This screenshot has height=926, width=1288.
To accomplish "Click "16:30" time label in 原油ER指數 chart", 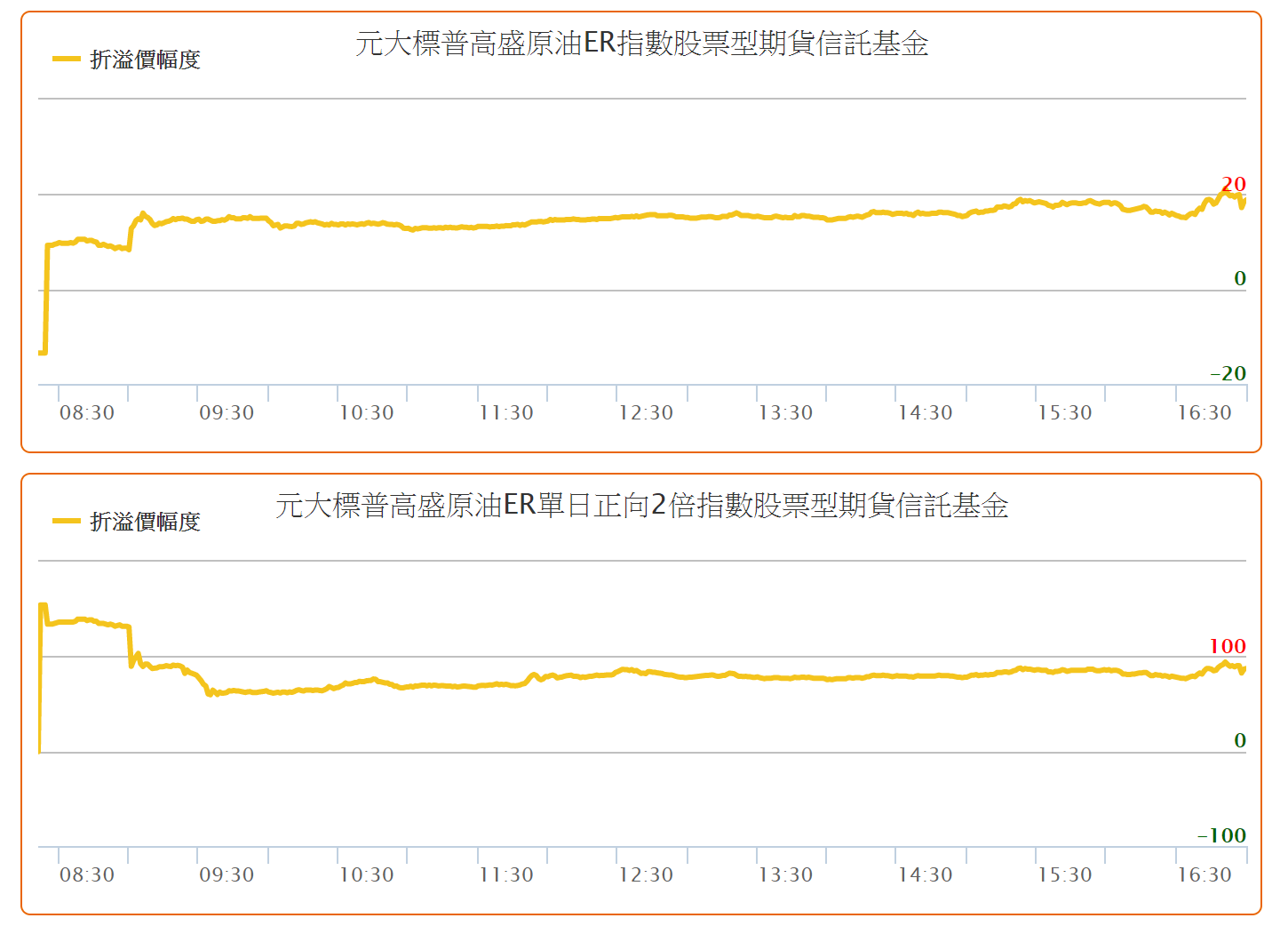I will click(x=1205, y=412).
